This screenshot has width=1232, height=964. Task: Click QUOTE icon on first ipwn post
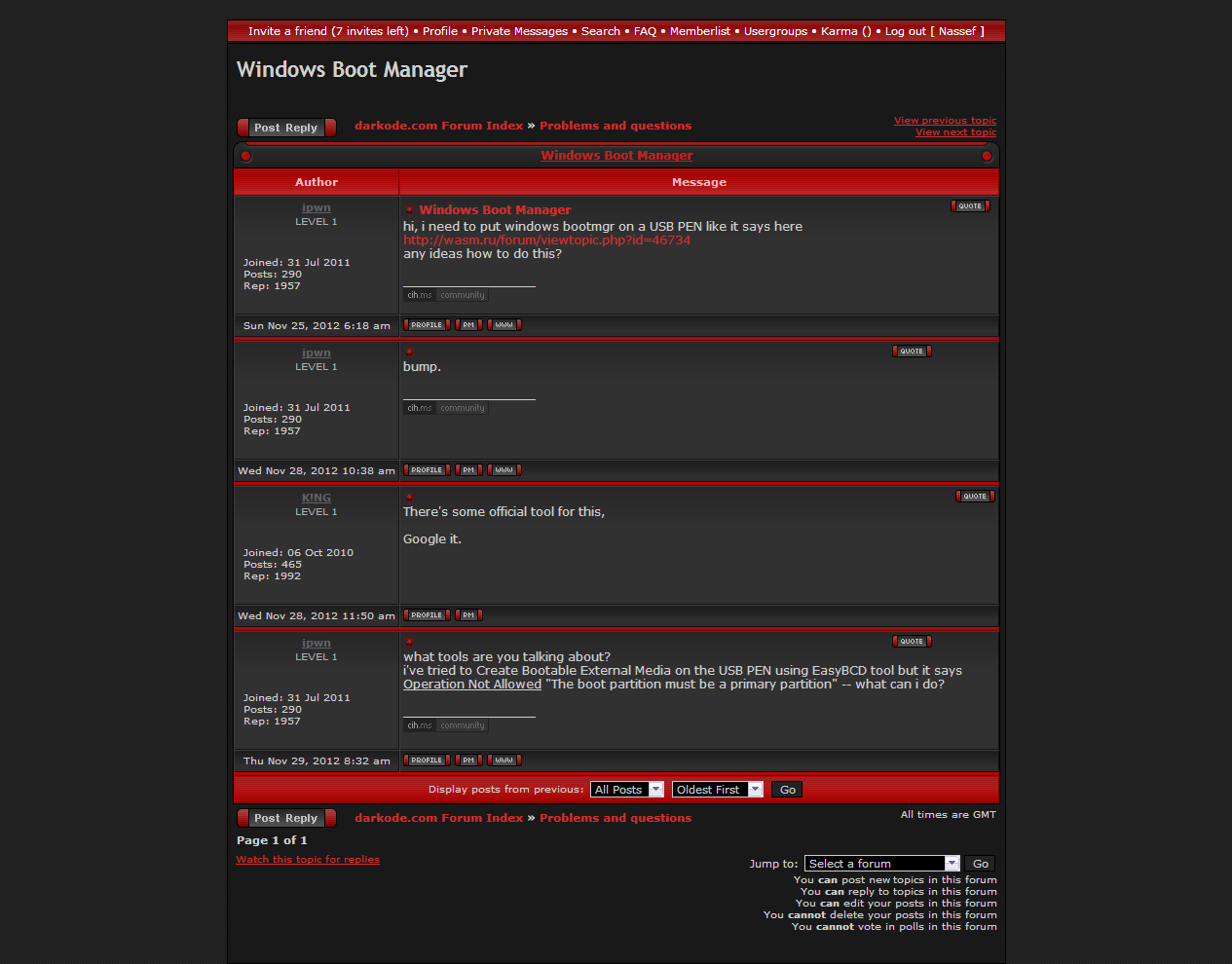click(969, 206)
